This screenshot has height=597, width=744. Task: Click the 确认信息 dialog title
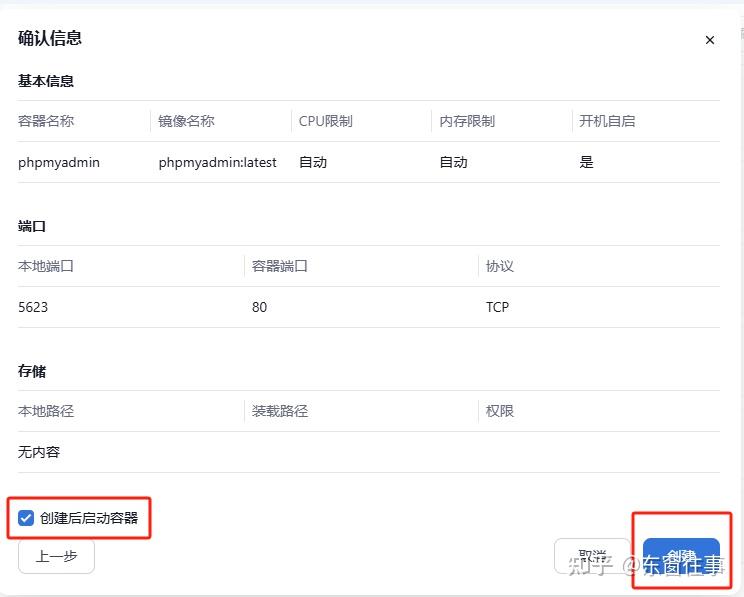pyautogui.click(x=50, y=38)
